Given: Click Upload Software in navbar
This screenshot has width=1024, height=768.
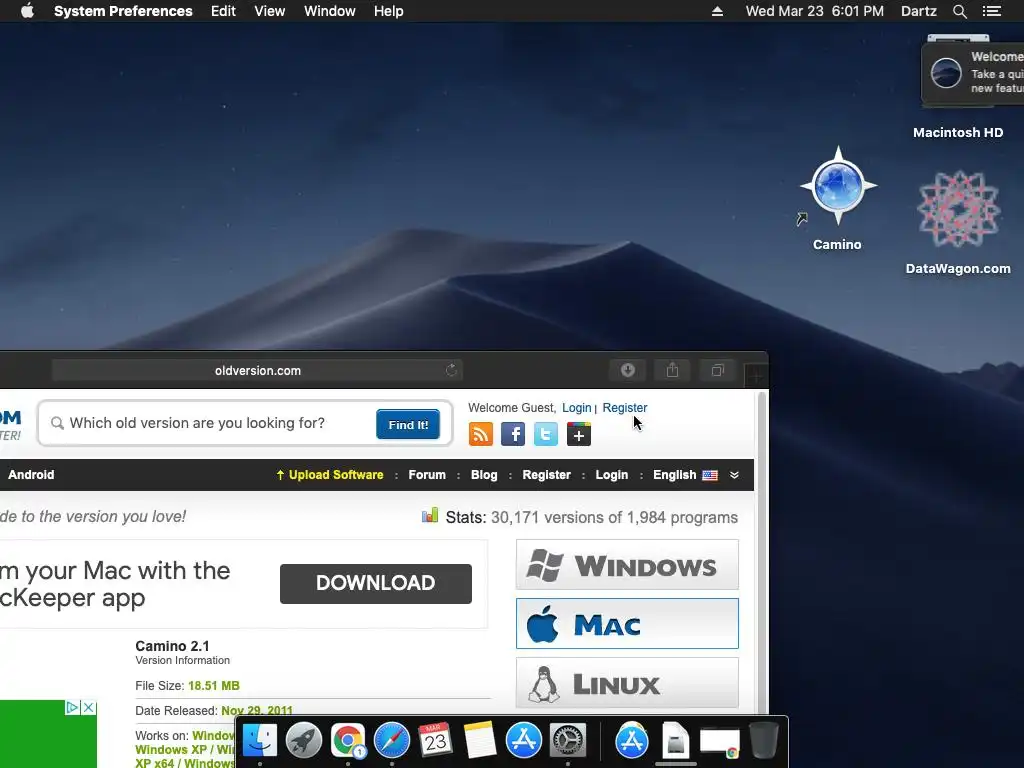Looking at the screenshot, I should 330,475.
